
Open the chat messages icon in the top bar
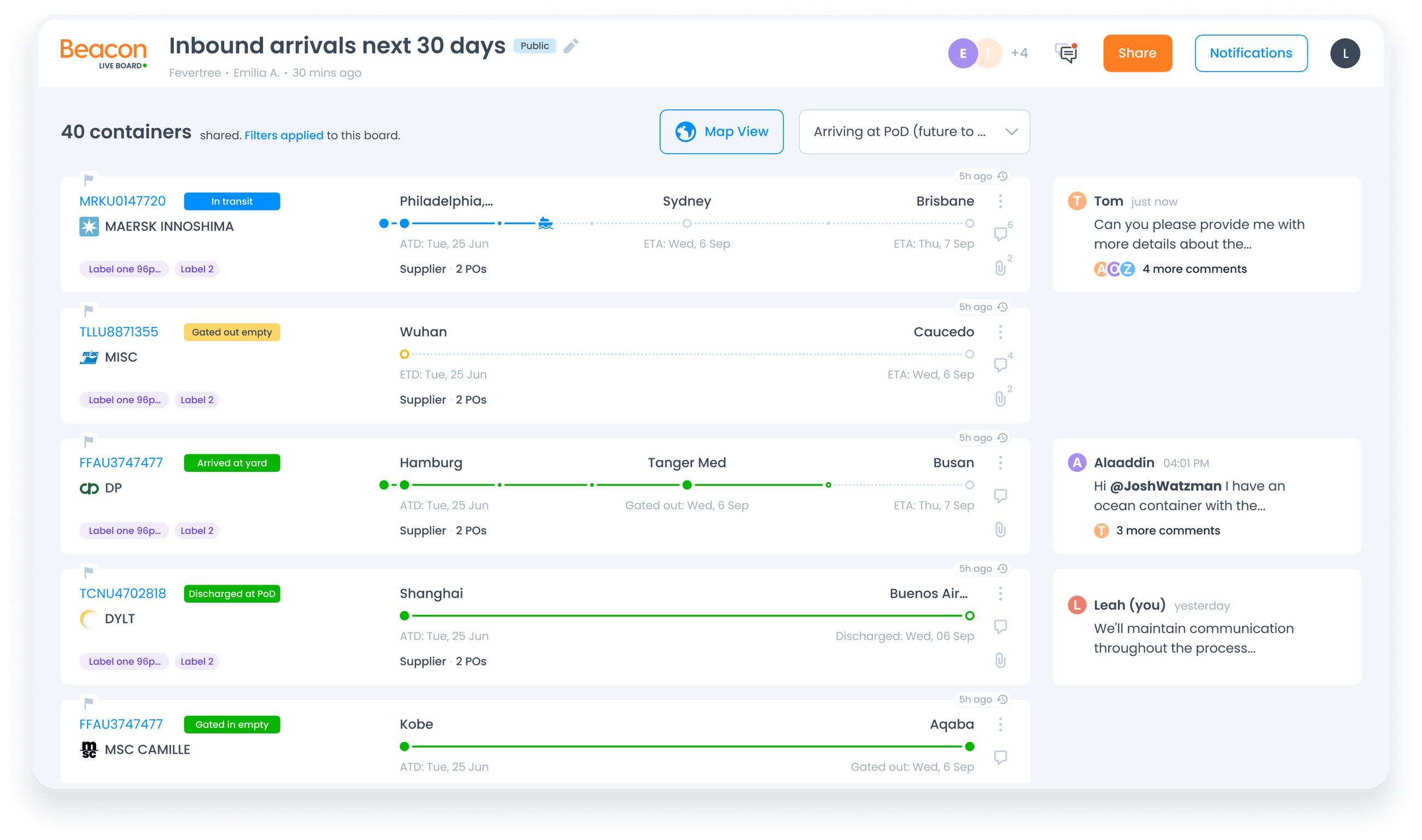[1066, 52]
